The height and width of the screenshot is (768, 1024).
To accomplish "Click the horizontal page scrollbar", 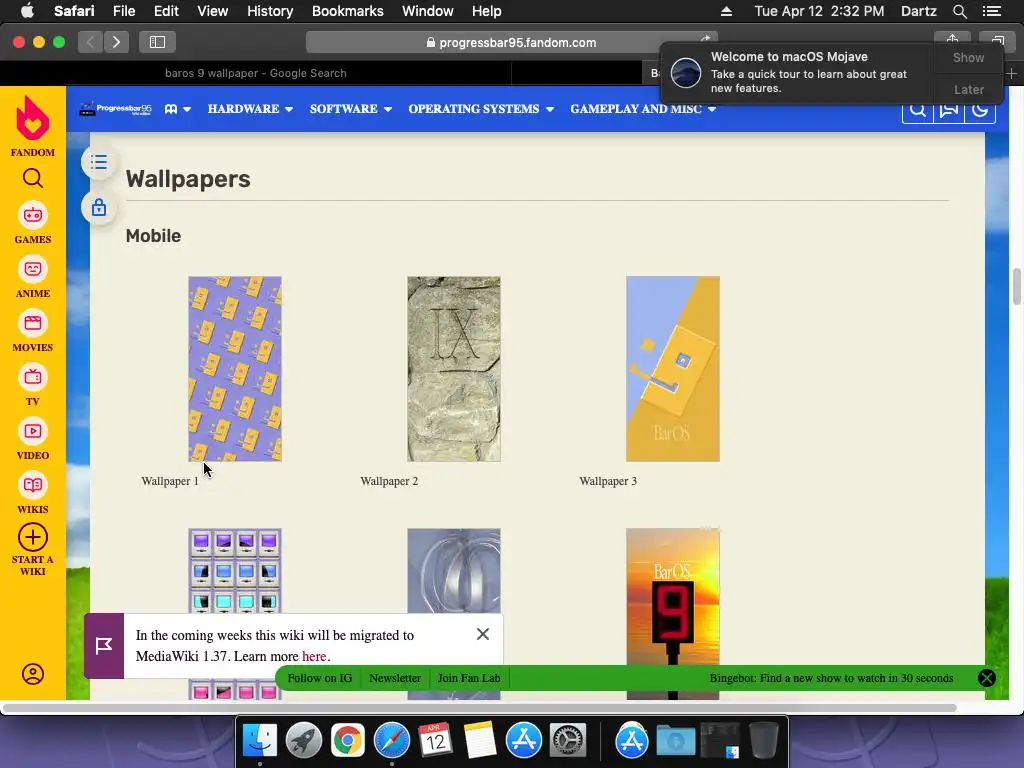I will (480, 708).
